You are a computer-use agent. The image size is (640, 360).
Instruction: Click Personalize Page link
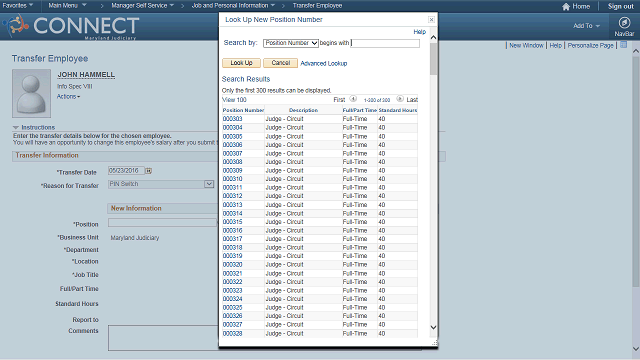coord(590,45)
